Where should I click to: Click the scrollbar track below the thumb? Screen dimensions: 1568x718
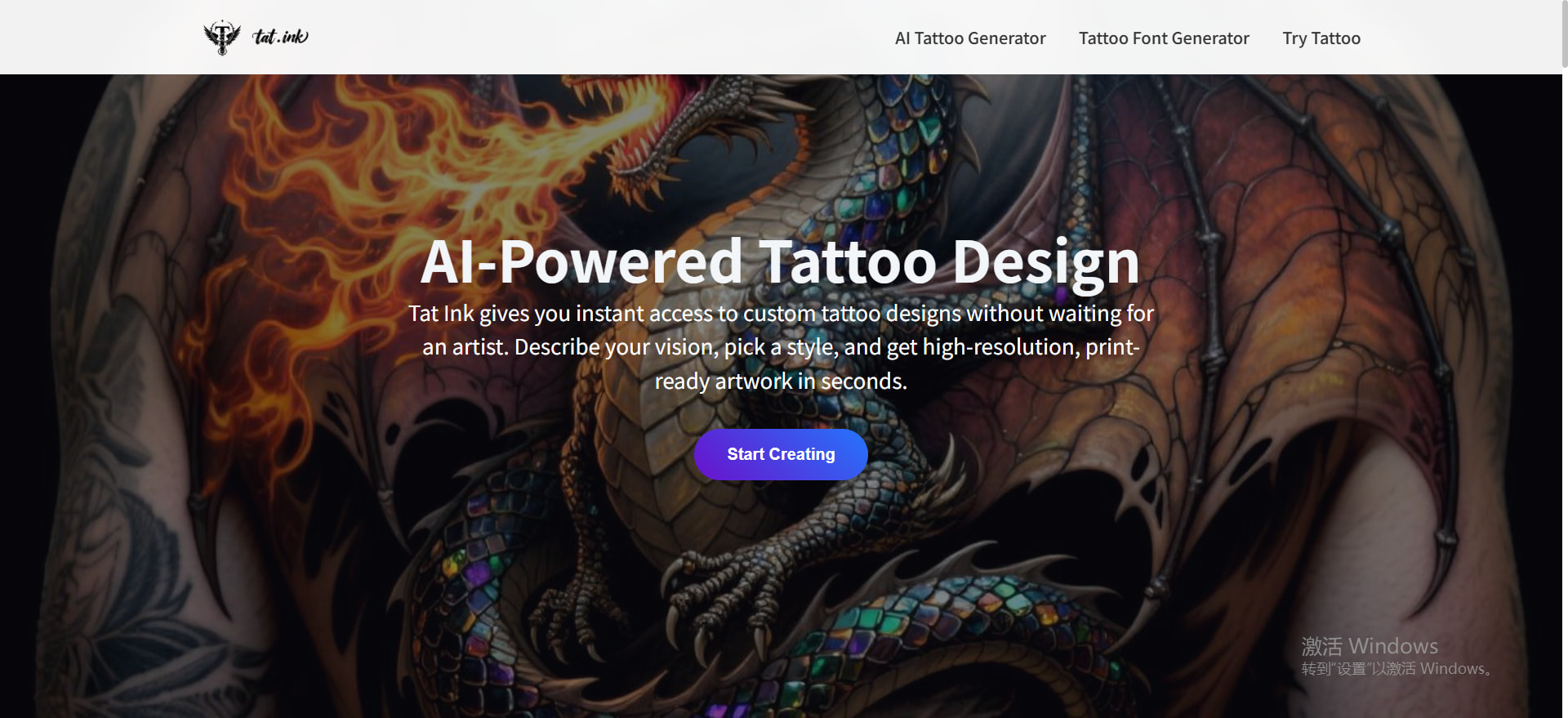(1564, 392)
